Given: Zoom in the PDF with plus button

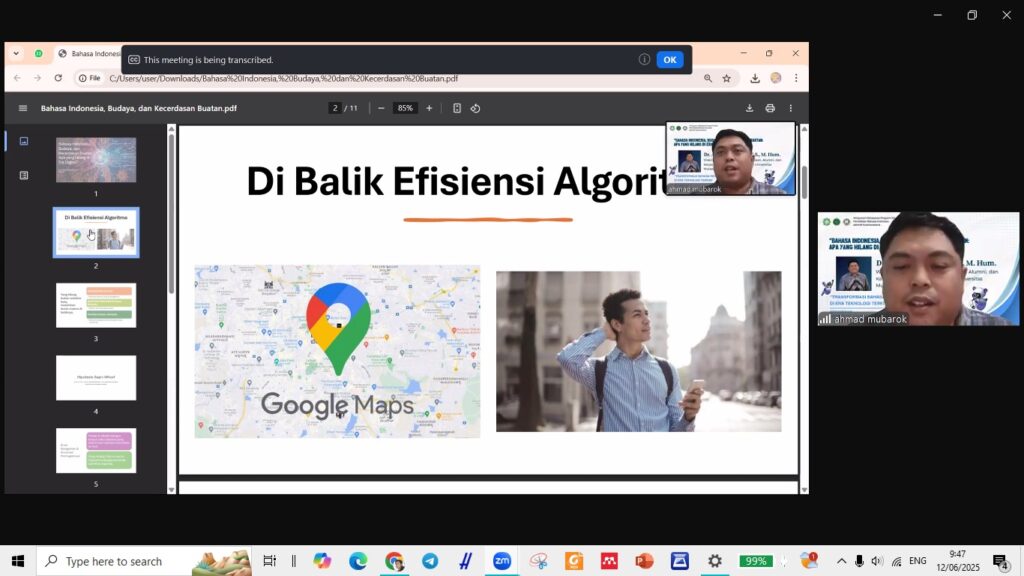Looking at the screenshot, I should (429, 108).
